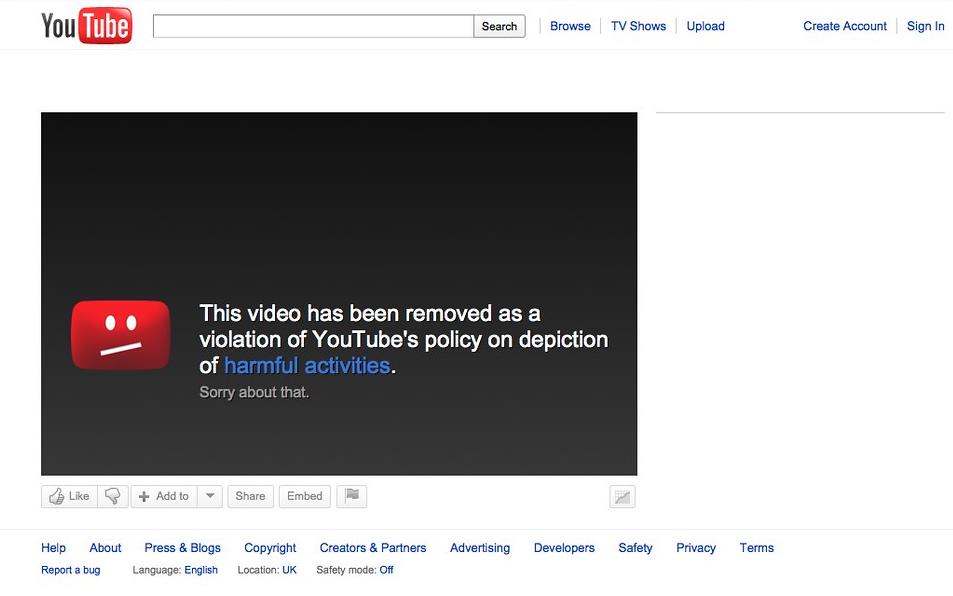Screen dimensions: 953x596
Task: Open the Help footer link
Action: tap(53, 547)
